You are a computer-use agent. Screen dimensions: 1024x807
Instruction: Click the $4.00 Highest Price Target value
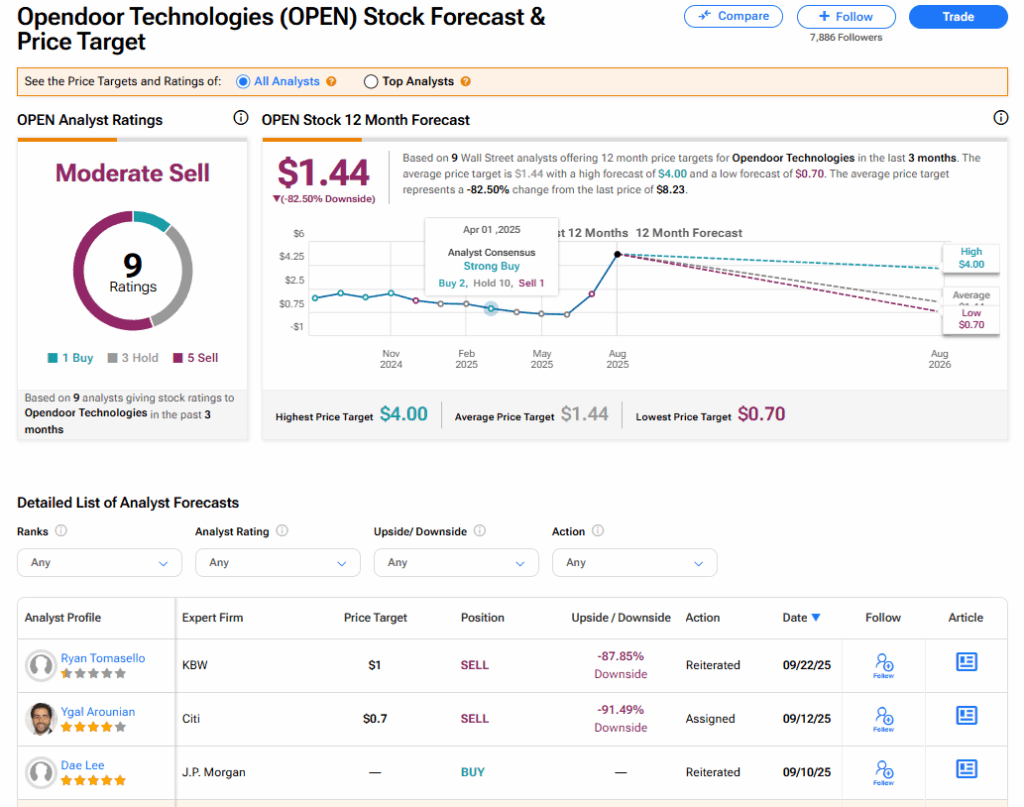404,414
